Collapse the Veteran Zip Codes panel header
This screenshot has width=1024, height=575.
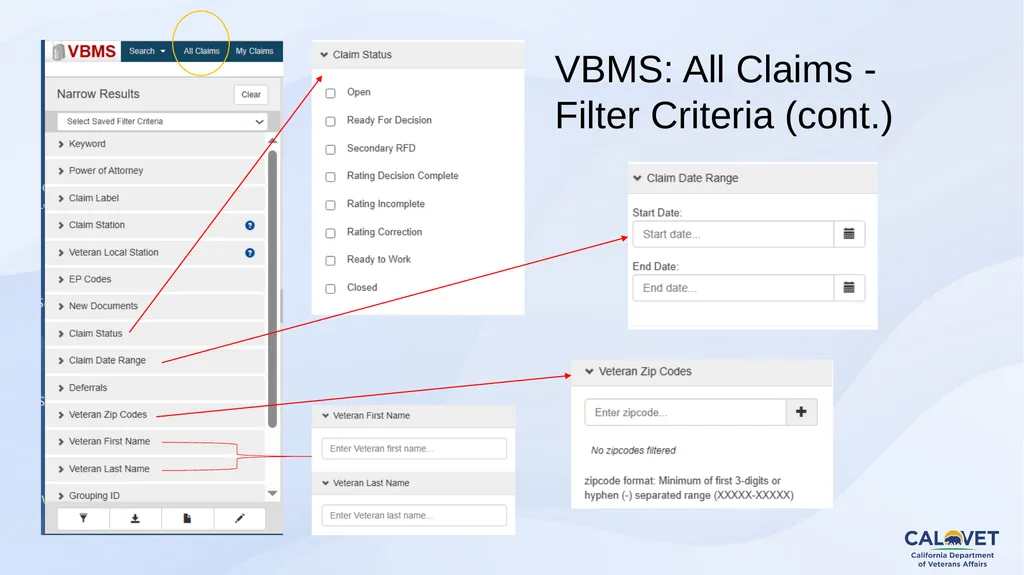702,372
